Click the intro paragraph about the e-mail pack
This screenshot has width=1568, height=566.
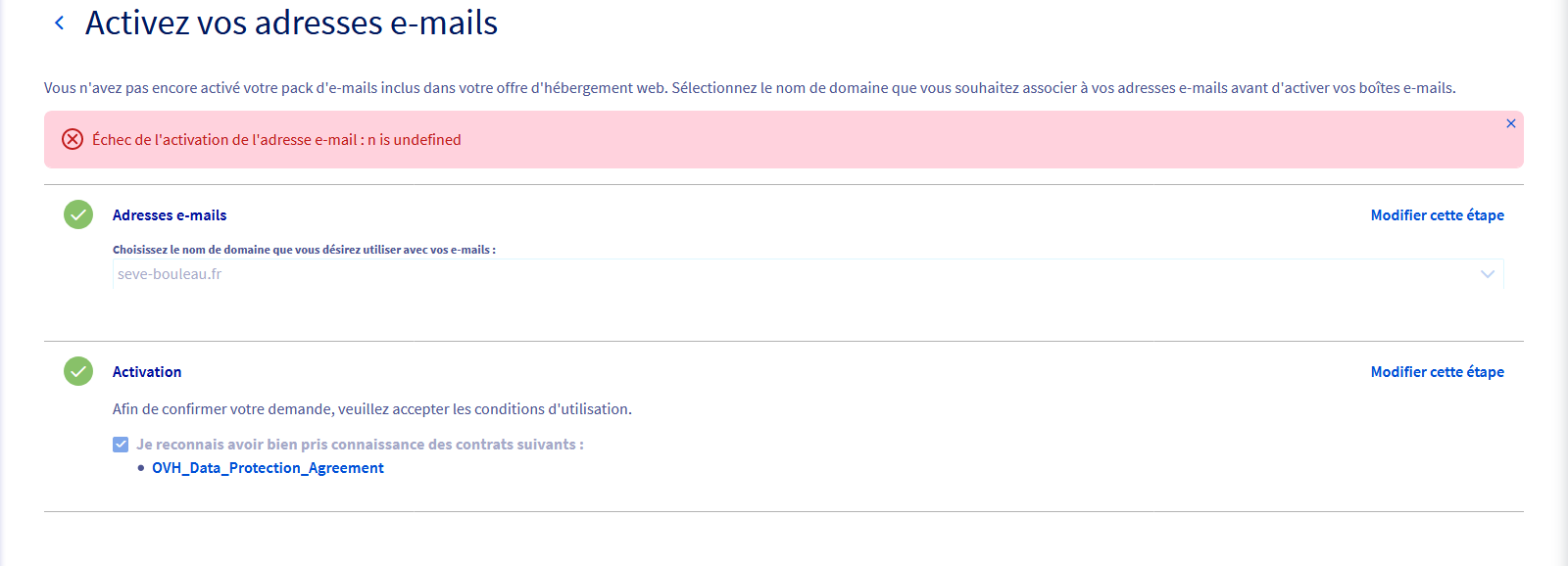pyautogui.click(x=750, y=88)
